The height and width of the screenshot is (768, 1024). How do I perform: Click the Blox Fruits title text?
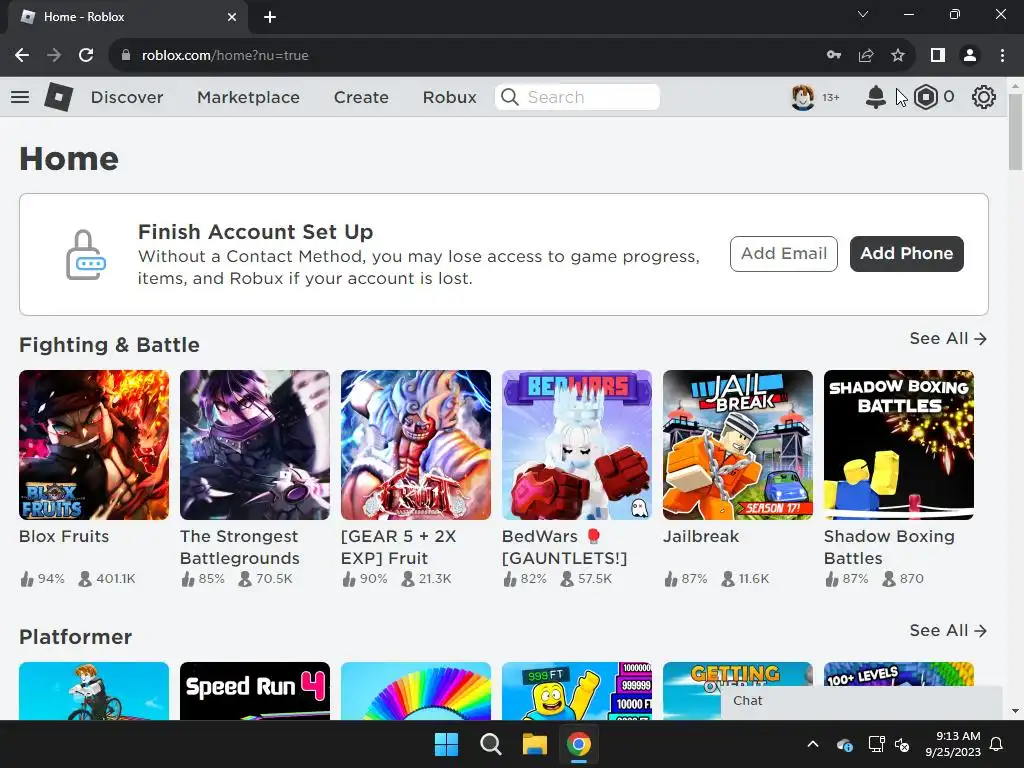tap(64, 536)
